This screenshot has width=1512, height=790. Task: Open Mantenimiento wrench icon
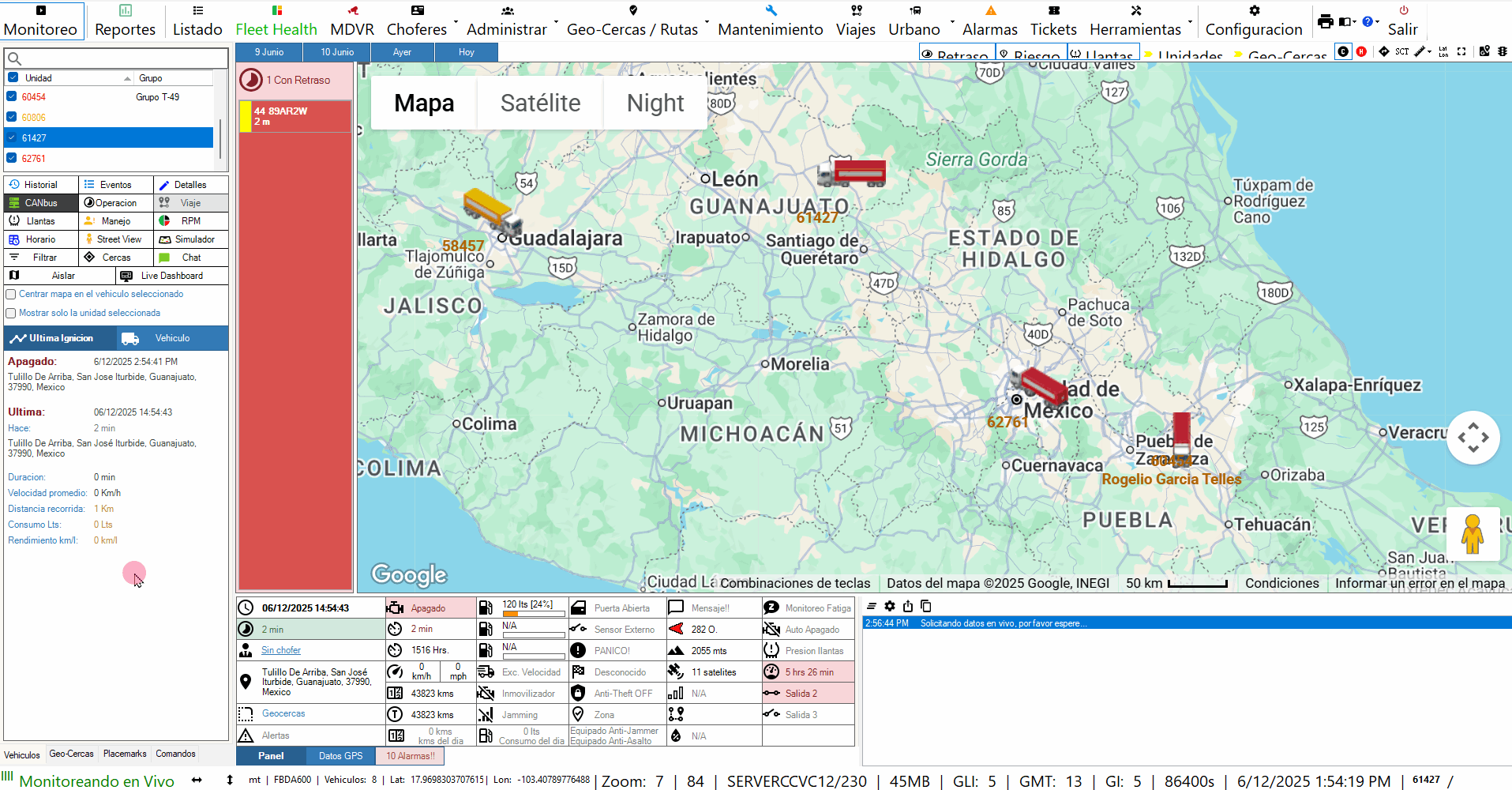coord(771,10)
